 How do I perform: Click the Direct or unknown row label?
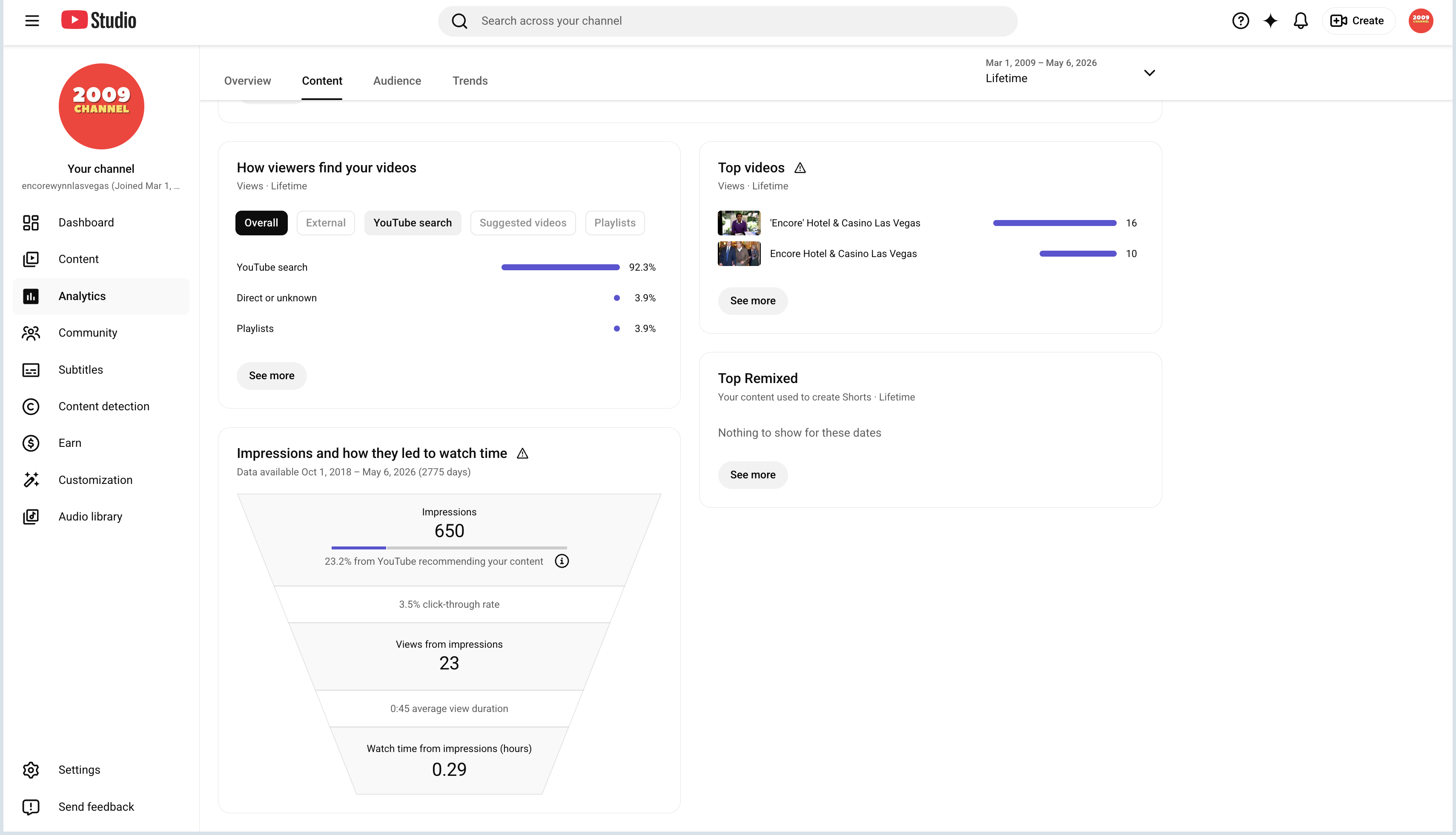277,298
